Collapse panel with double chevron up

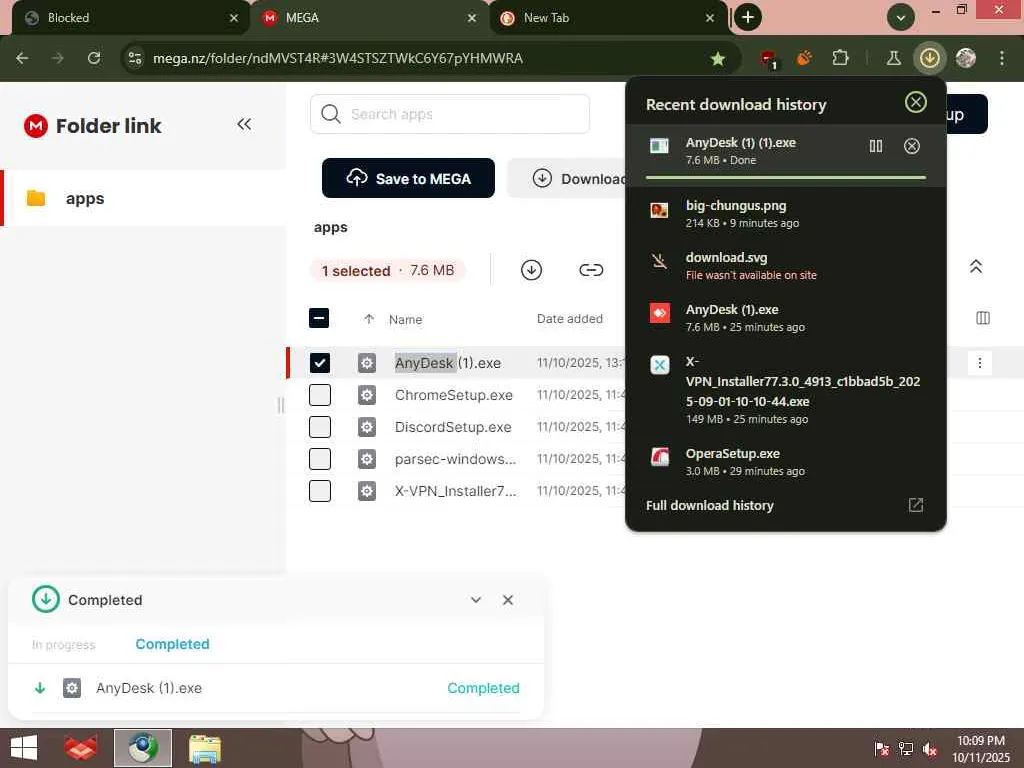point(976,266)
